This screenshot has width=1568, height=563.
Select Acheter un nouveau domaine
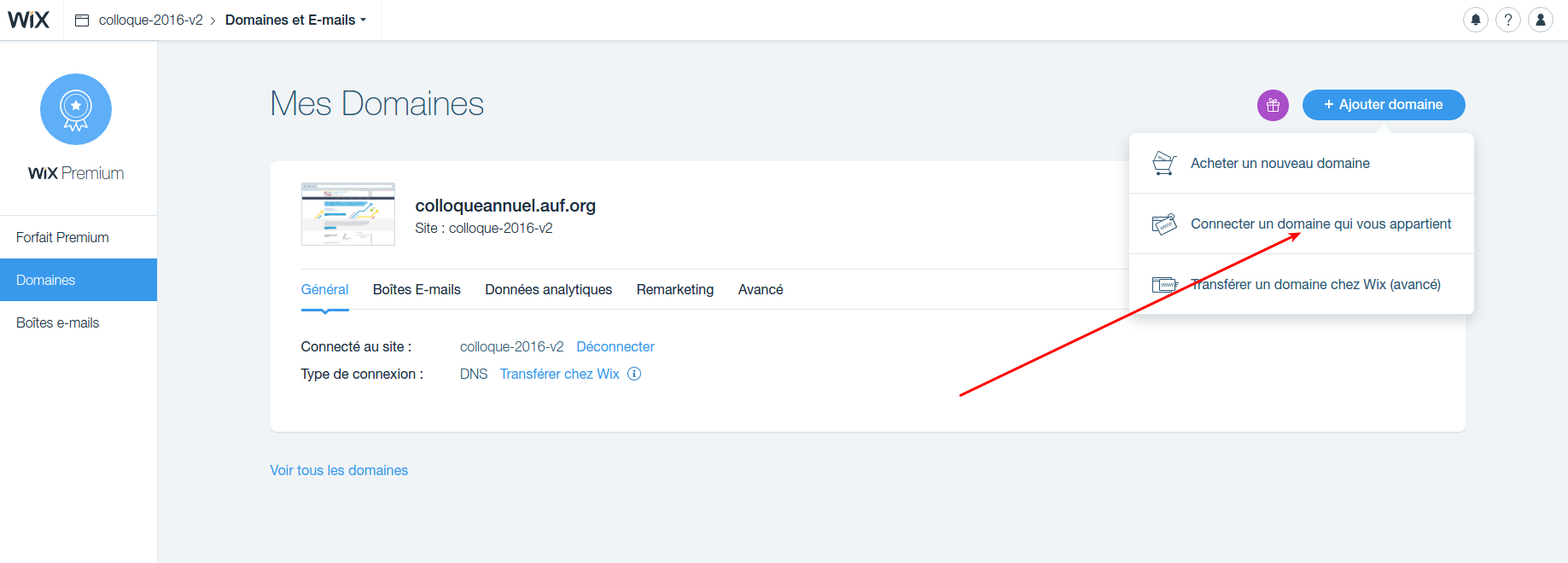click(x=1302, y=163)
